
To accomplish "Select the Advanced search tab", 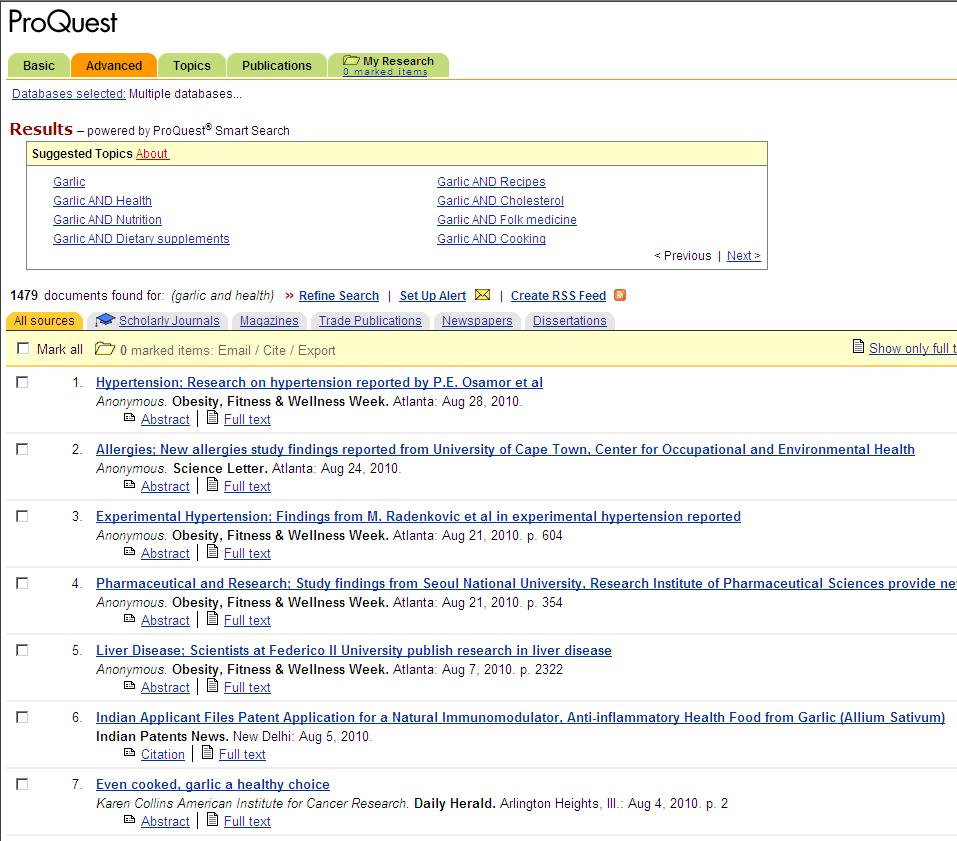I will (114, 65).
